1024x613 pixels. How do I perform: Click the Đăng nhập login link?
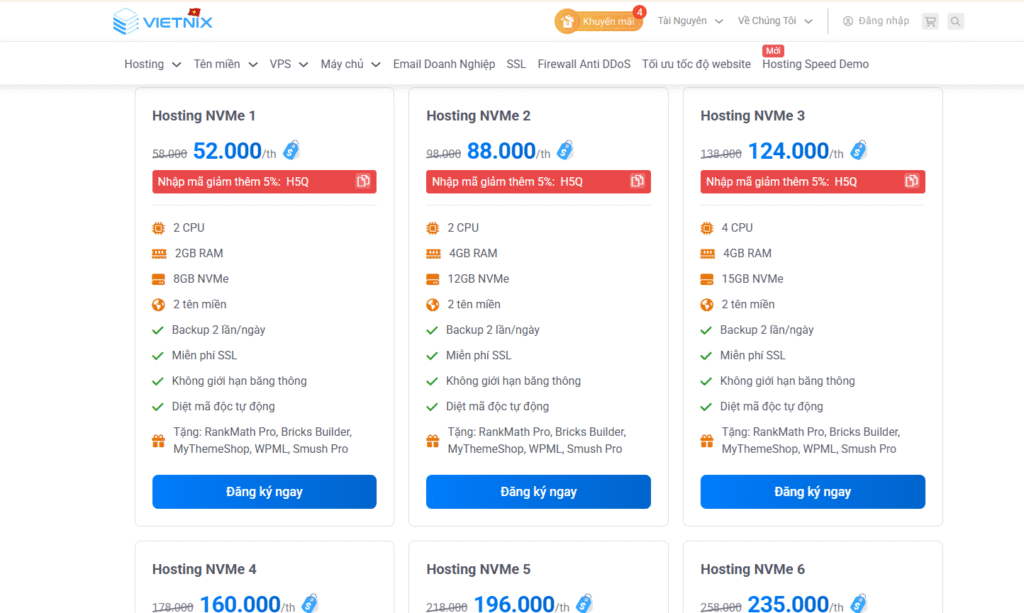[x=876, y=21]
